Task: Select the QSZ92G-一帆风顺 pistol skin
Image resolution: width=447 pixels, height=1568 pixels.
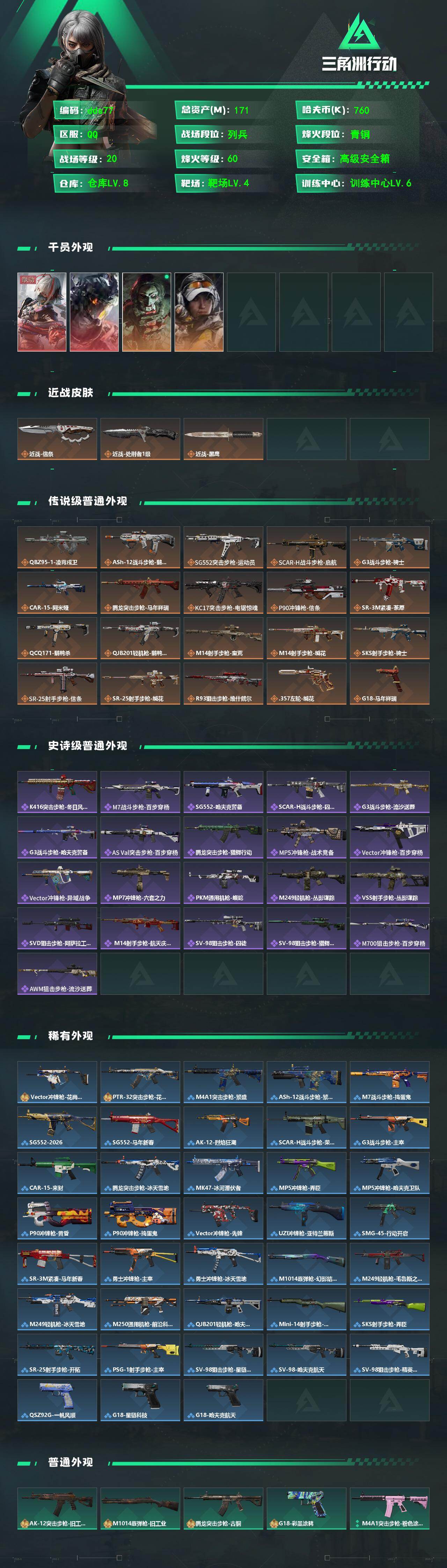Action: tap(57, 1400)
